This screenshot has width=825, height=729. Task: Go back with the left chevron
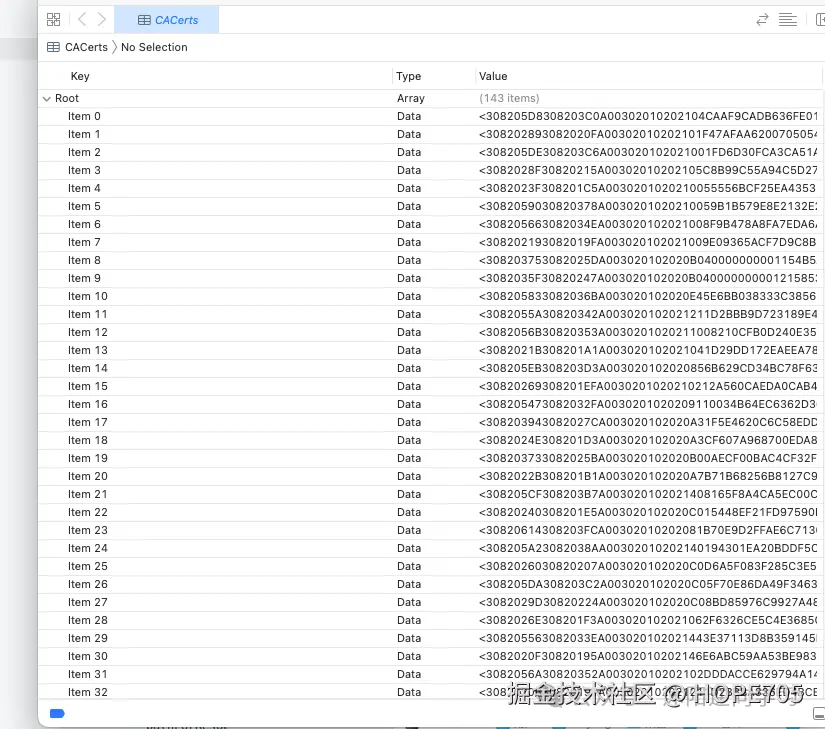82,20
